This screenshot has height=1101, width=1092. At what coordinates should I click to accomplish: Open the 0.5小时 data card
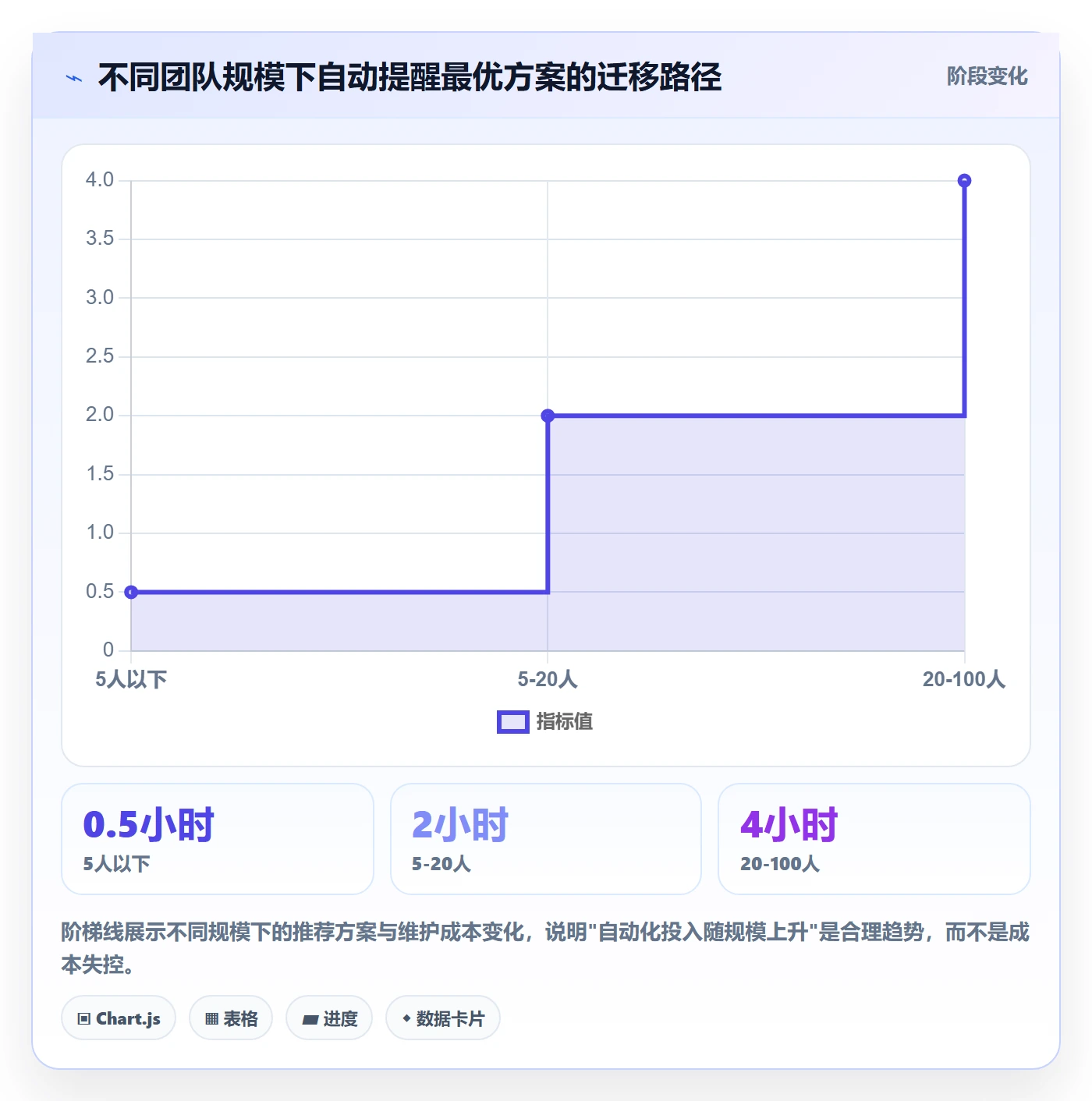(218, 839)
